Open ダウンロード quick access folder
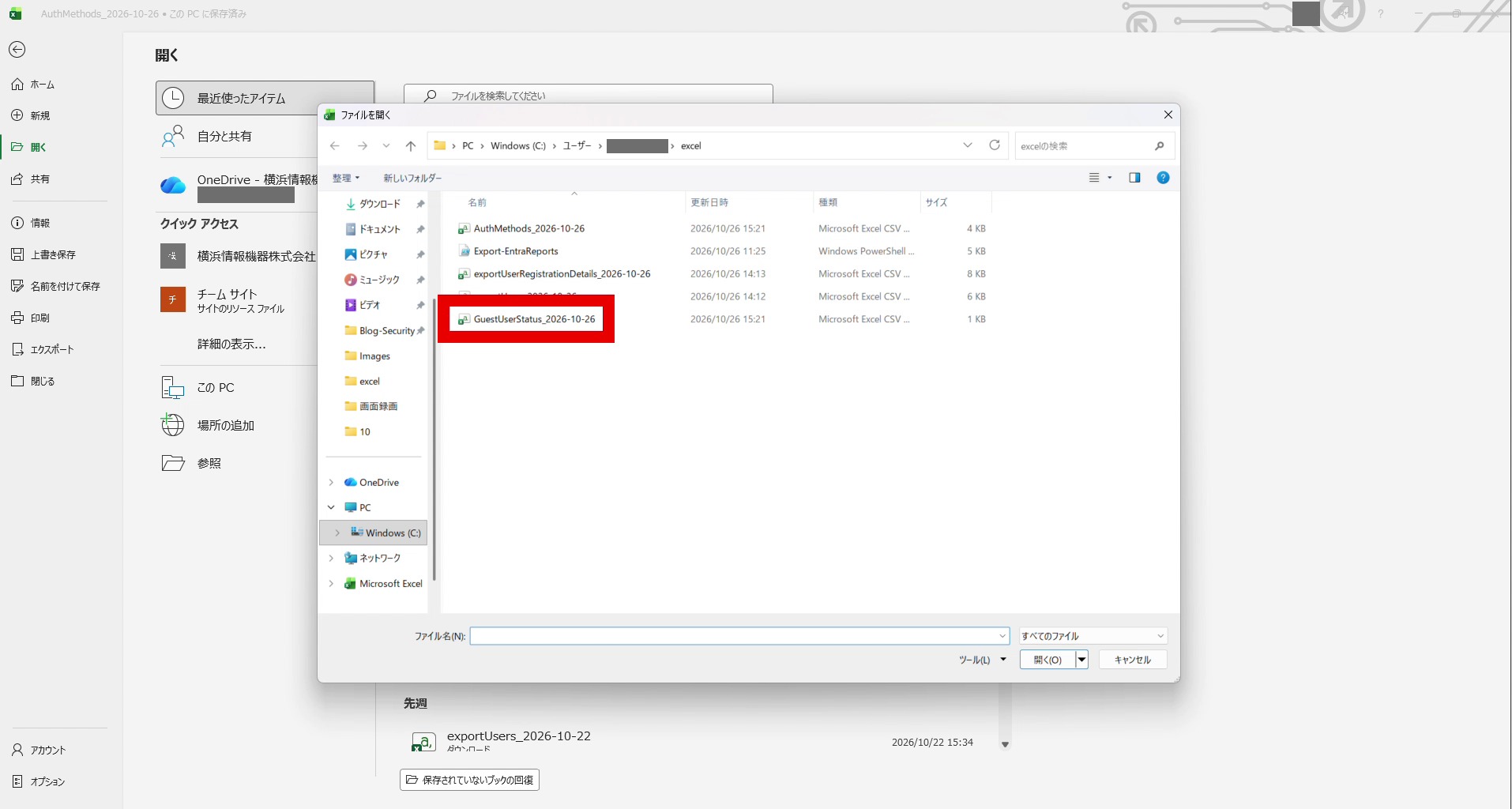The image size is (1512, 809). click(x=380, y=204)
